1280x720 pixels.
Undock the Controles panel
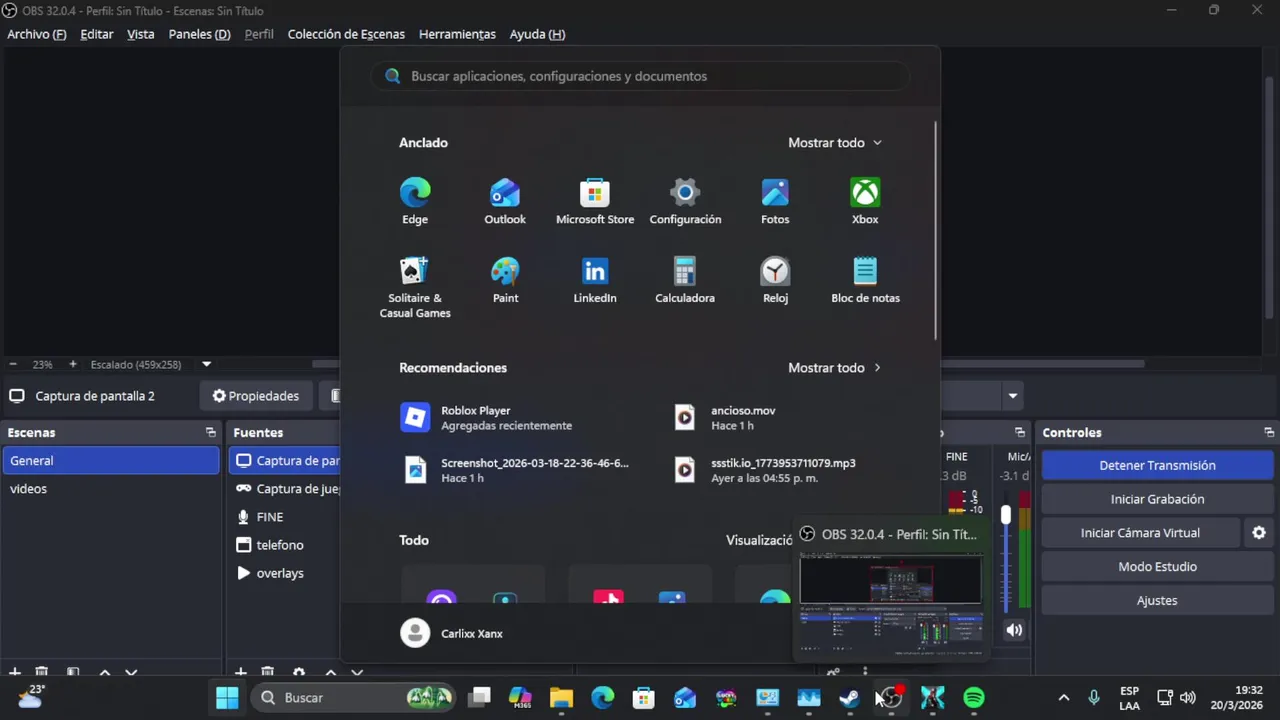[1269, 433]
